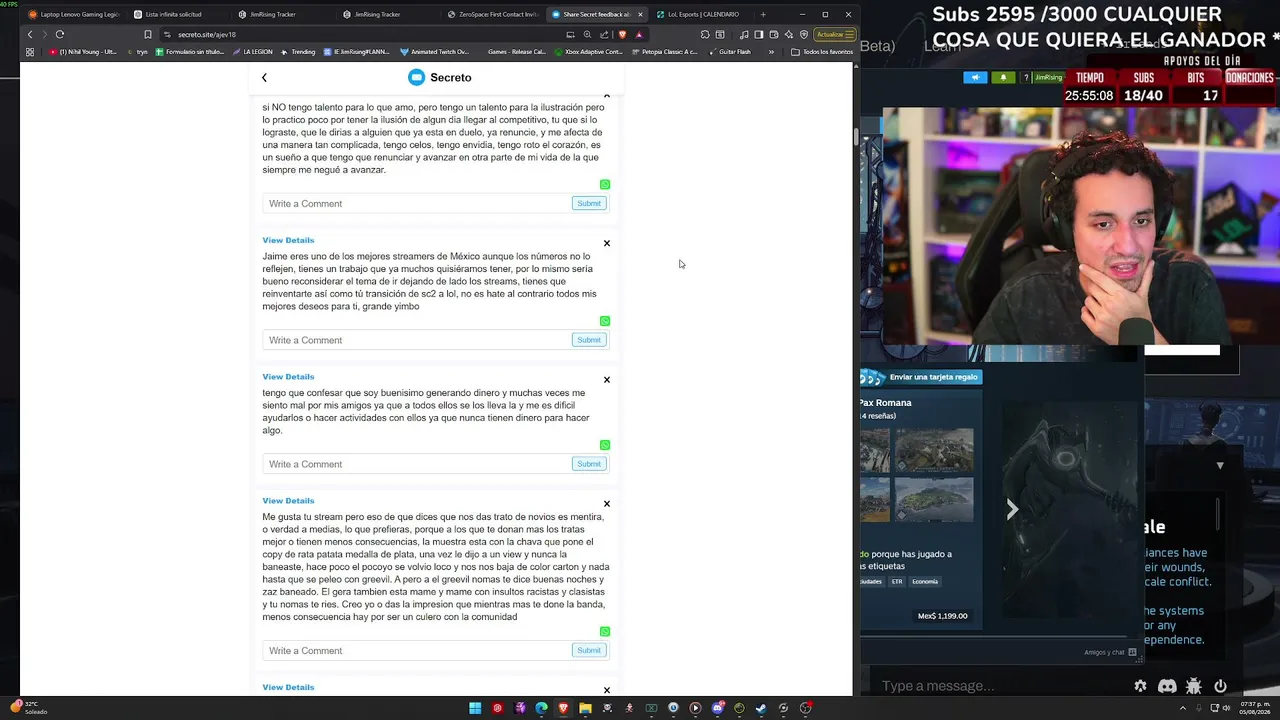
Task: Open the Pax Romana top screenshot thumbnail
Action: coord(934,450)
